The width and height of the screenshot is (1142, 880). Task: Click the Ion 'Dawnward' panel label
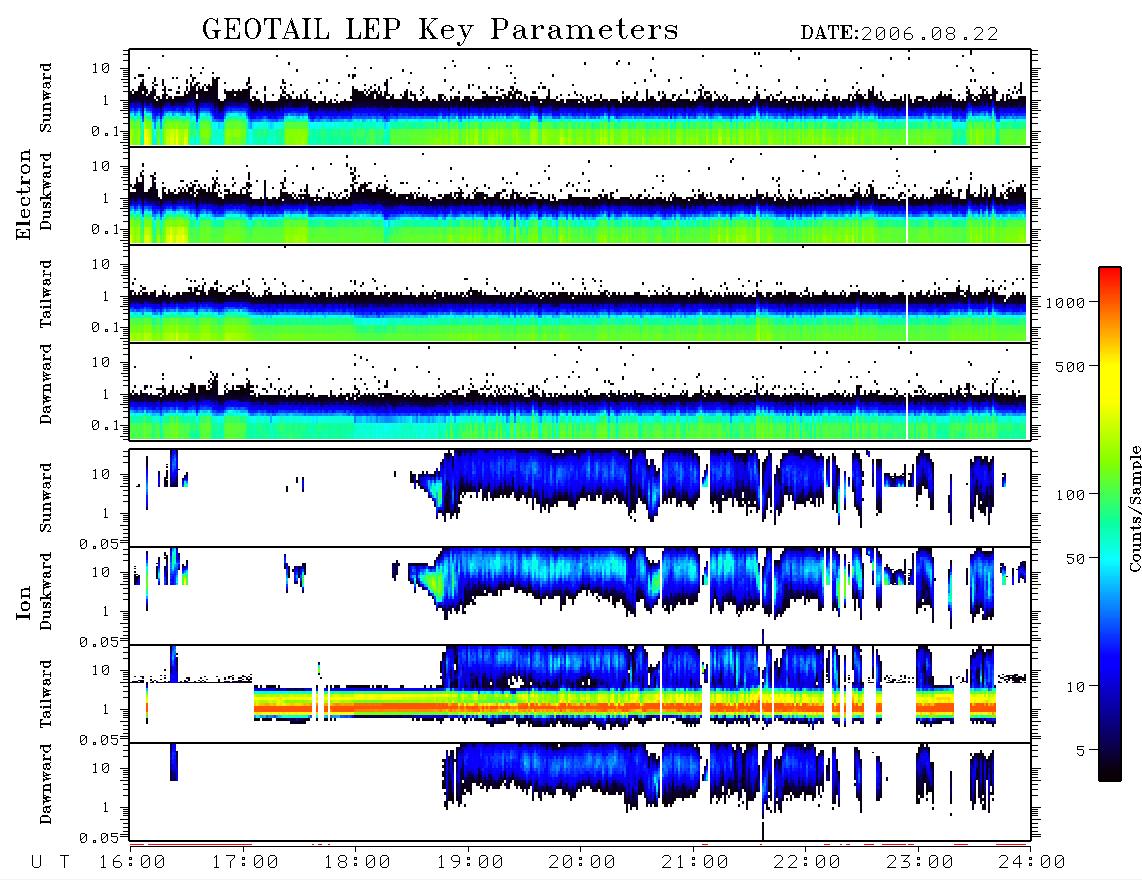point(46,784)
